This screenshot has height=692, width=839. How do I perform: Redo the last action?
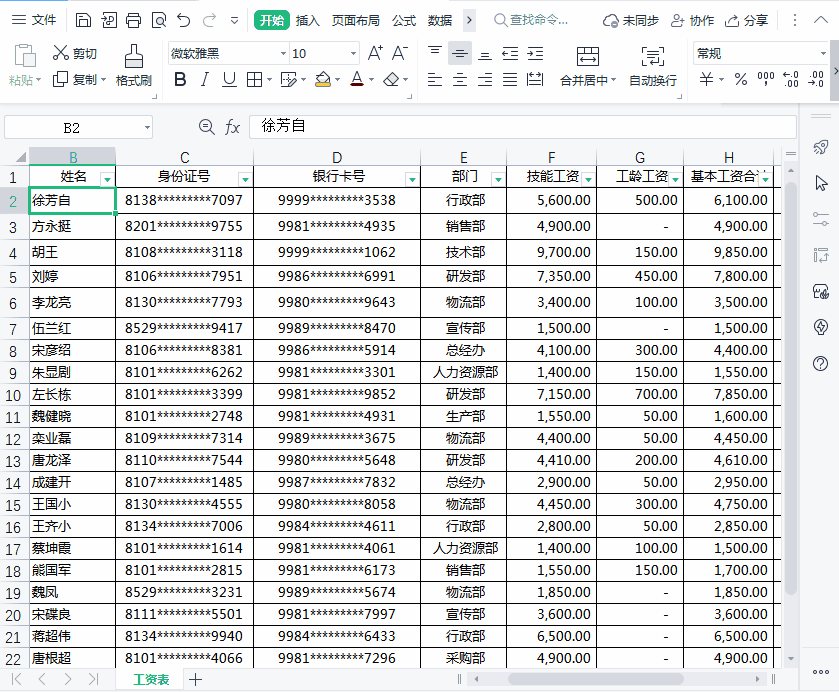(209, 20)
